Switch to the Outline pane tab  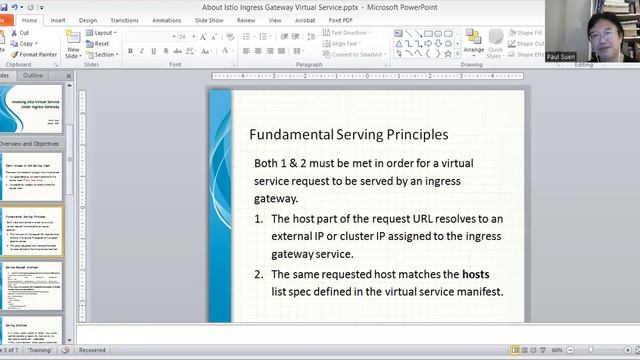(x=33, y=76)
